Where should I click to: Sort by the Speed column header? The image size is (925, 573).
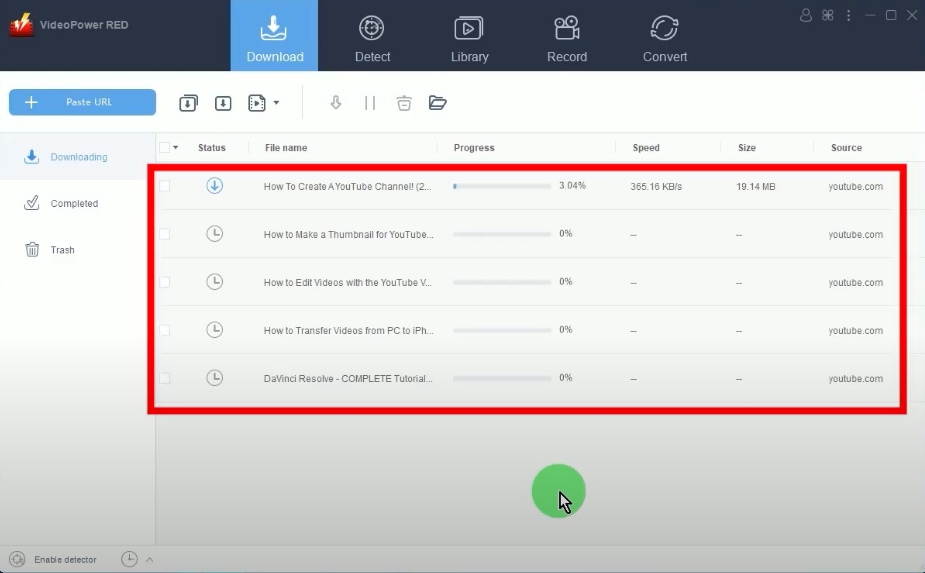[x=646, y=148]
